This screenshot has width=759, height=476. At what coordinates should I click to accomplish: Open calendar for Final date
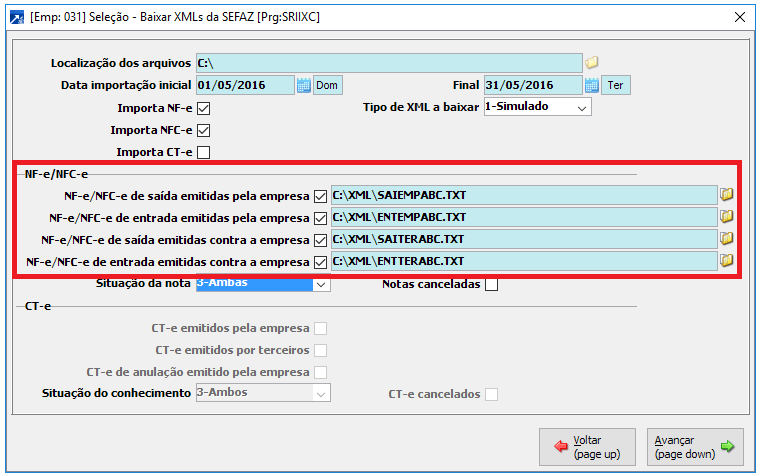click(592, 85)
